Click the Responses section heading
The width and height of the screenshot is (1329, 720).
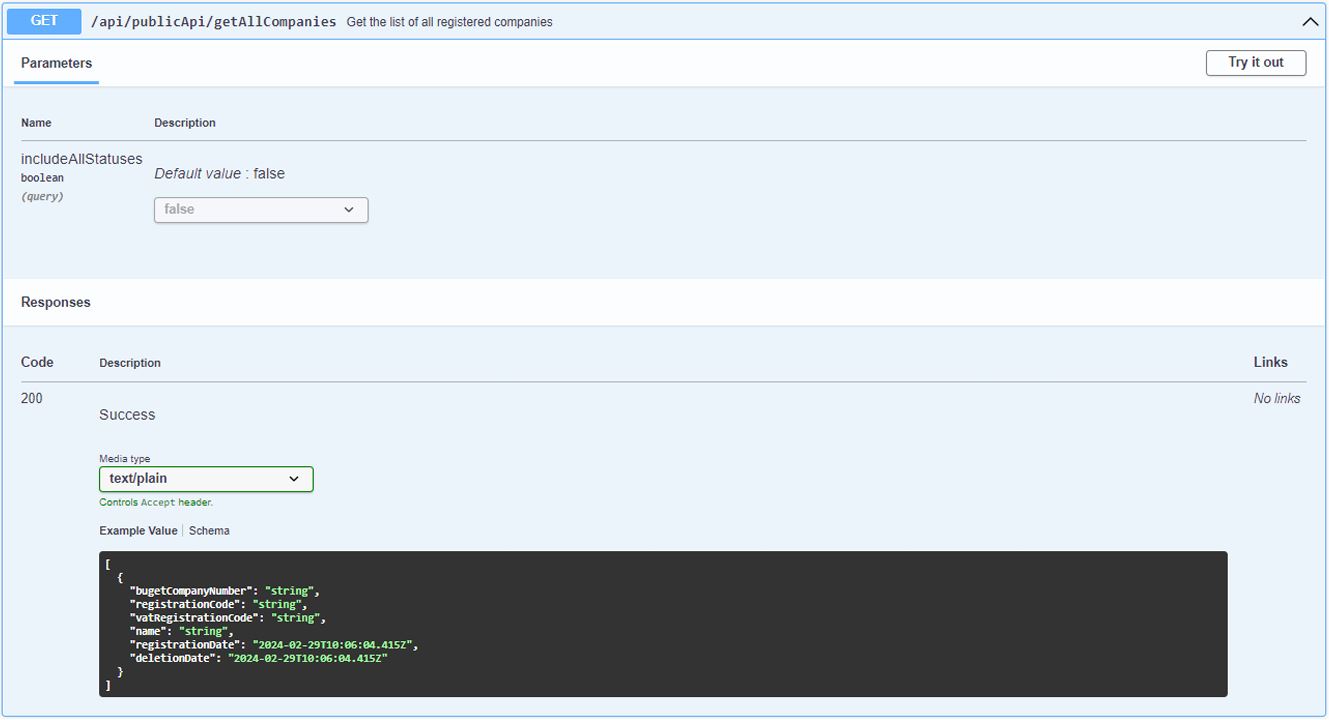(x=56, y=302)
